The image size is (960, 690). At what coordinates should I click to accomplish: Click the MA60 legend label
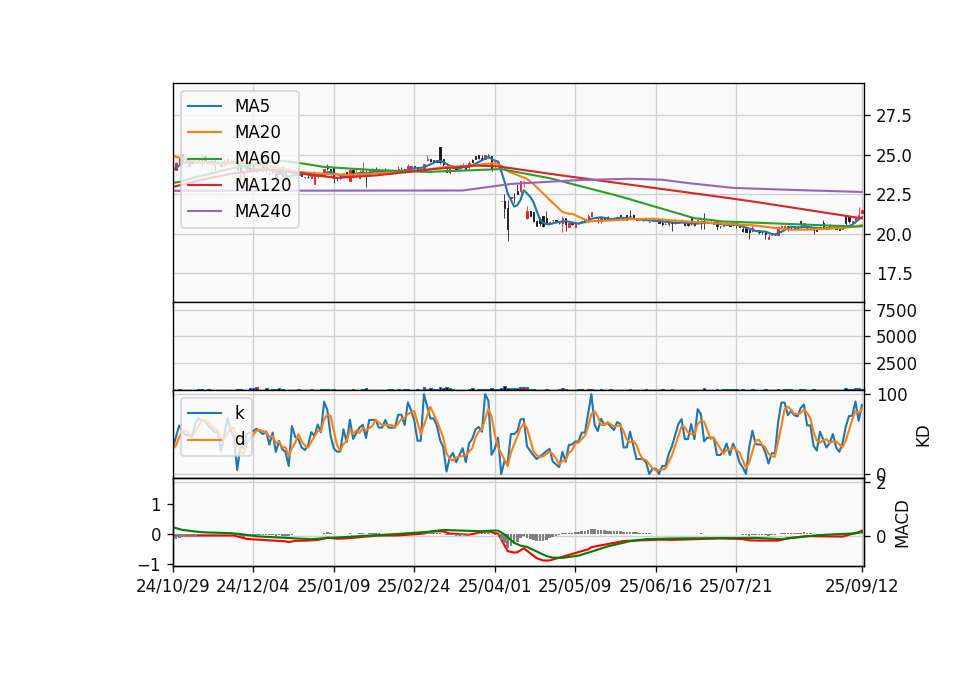point(257,158)
